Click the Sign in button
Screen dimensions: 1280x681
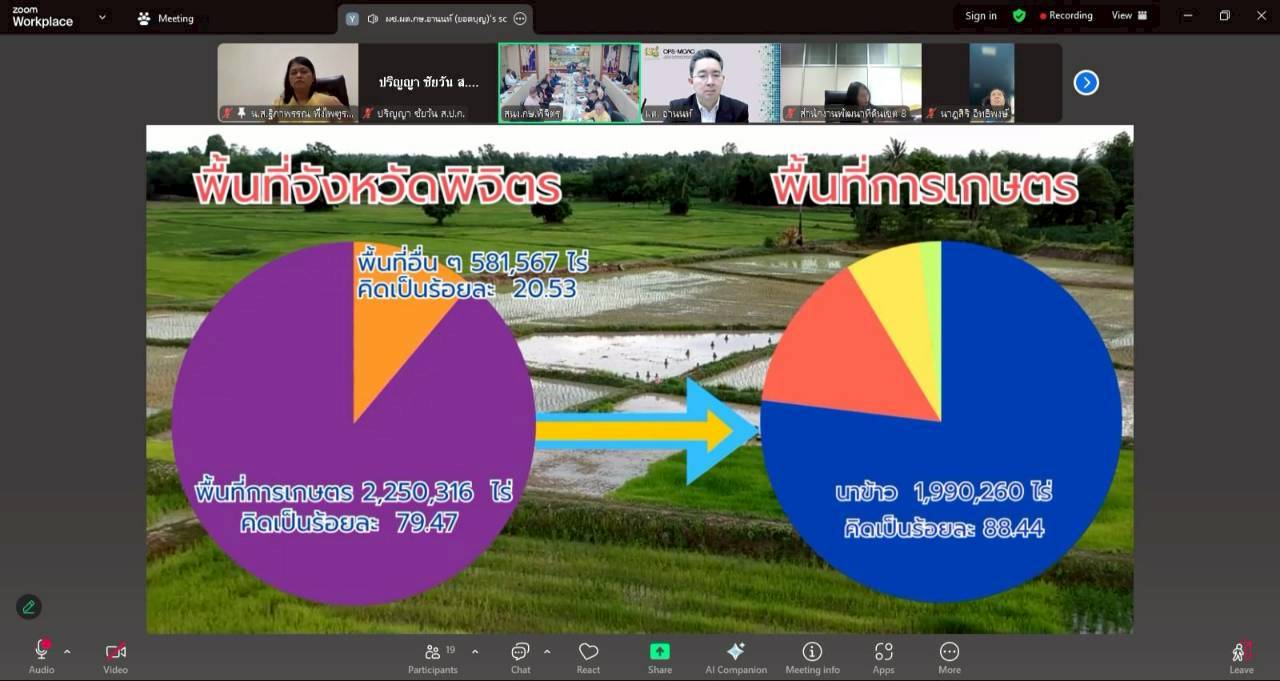click(980, 15)
